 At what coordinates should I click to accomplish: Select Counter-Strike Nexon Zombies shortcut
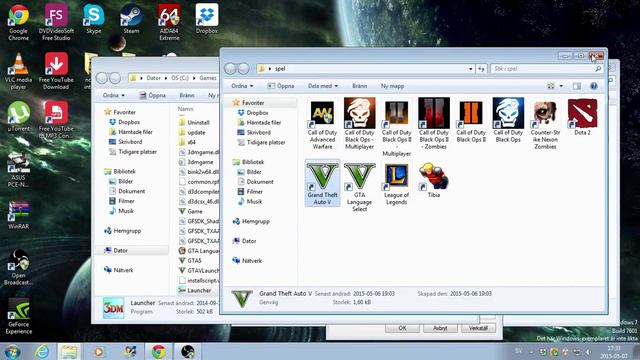[x=545, y=124]
